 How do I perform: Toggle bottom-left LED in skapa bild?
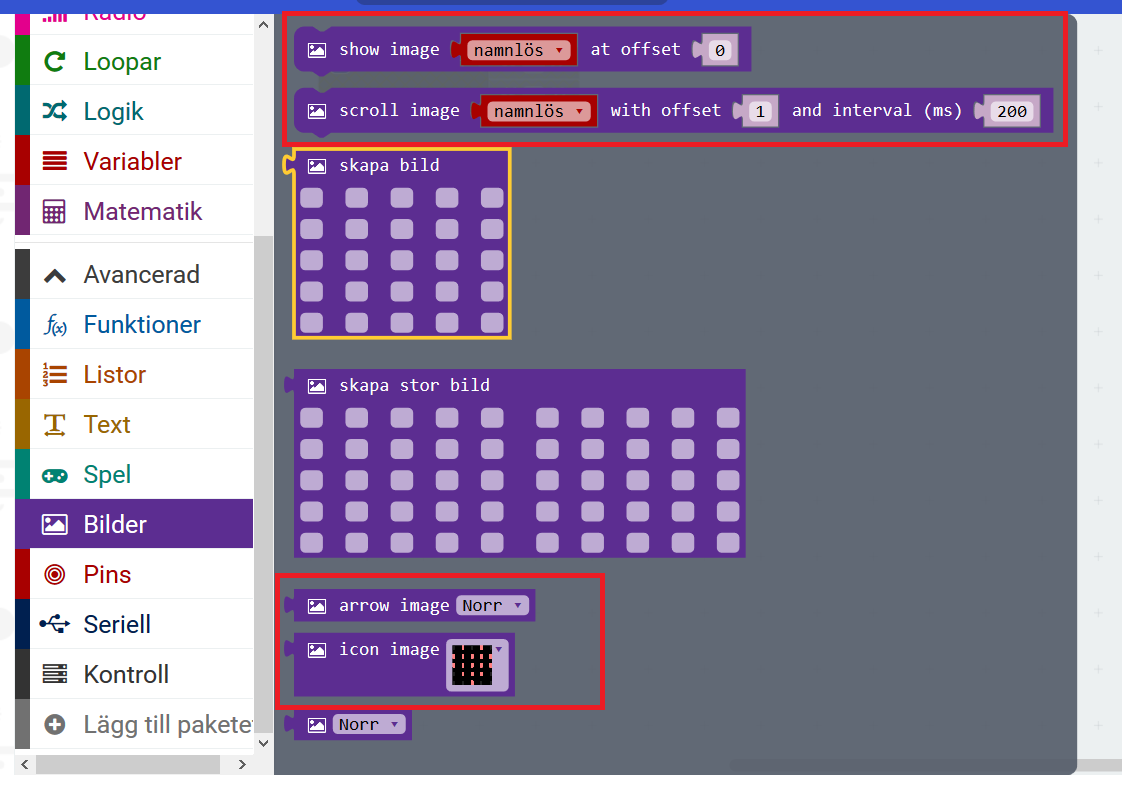point(311,323)
